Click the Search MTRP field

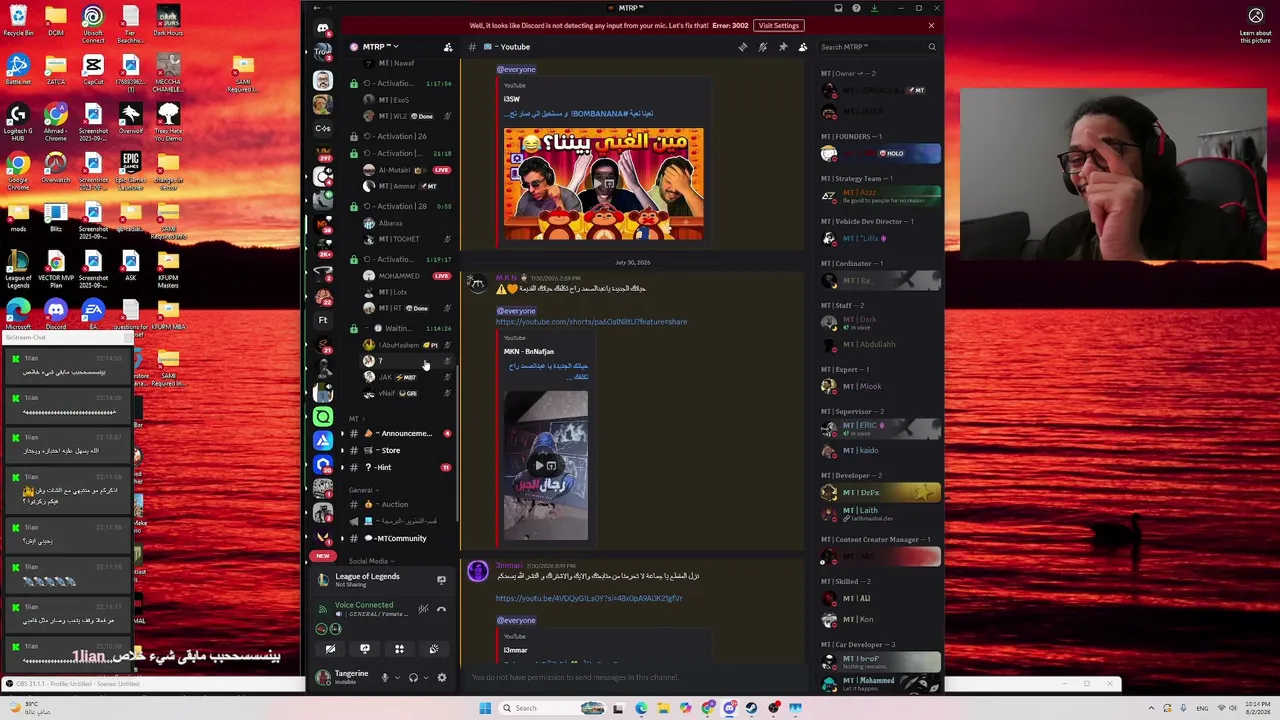878,47
